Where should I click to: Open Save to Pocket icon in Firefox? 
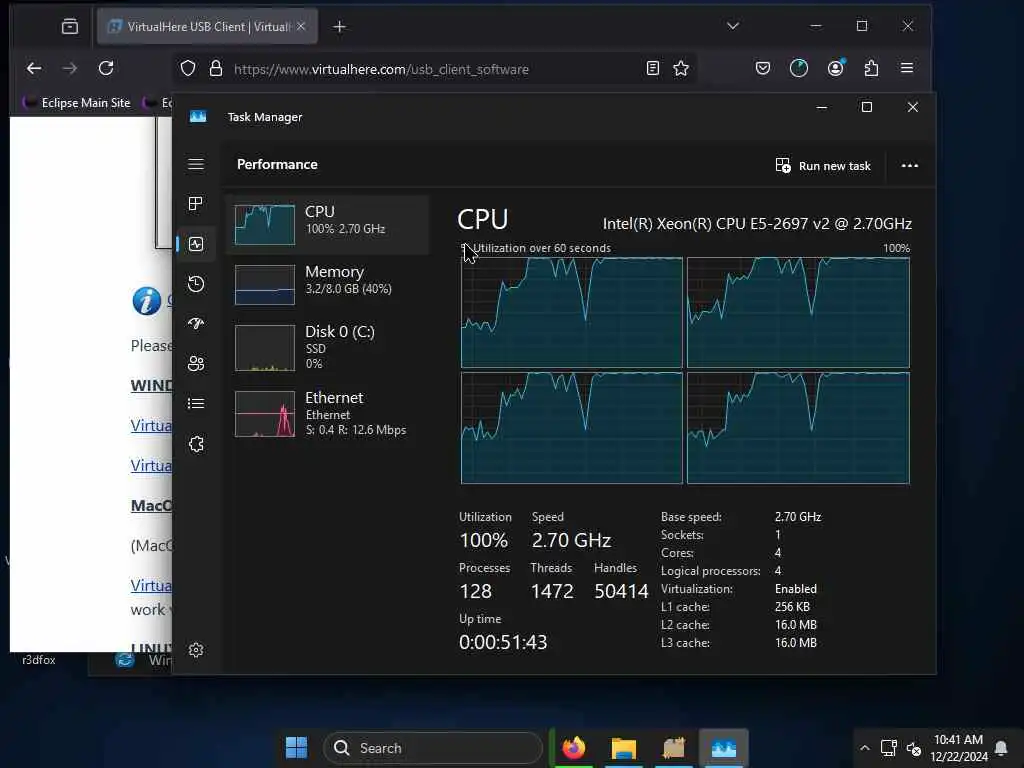point(763,68)
